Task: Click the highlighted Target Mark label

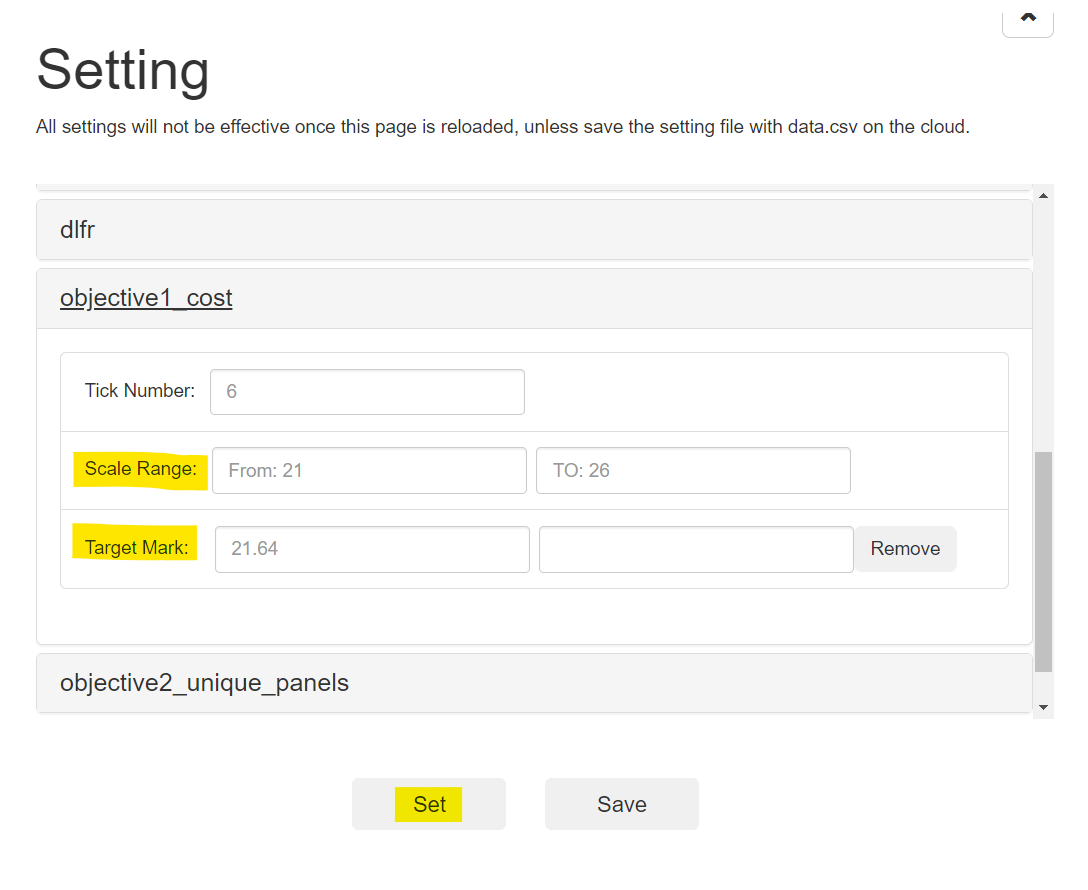Action: (135, 547)
